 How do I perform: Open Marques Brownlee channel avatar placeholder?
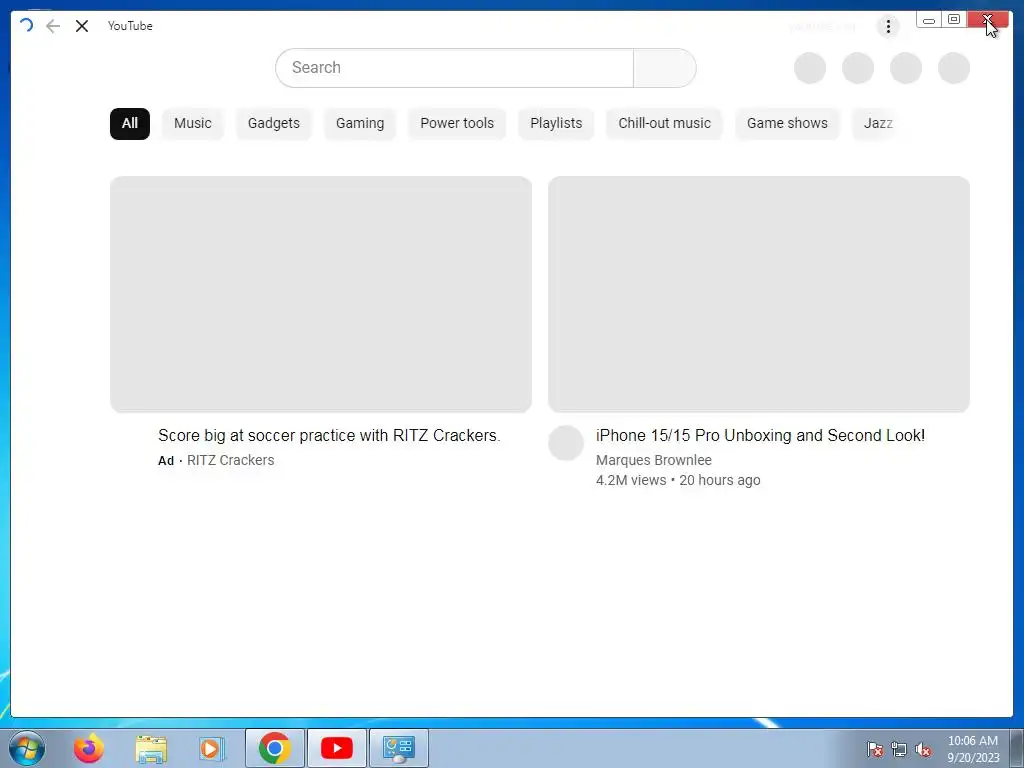[566, 443]
